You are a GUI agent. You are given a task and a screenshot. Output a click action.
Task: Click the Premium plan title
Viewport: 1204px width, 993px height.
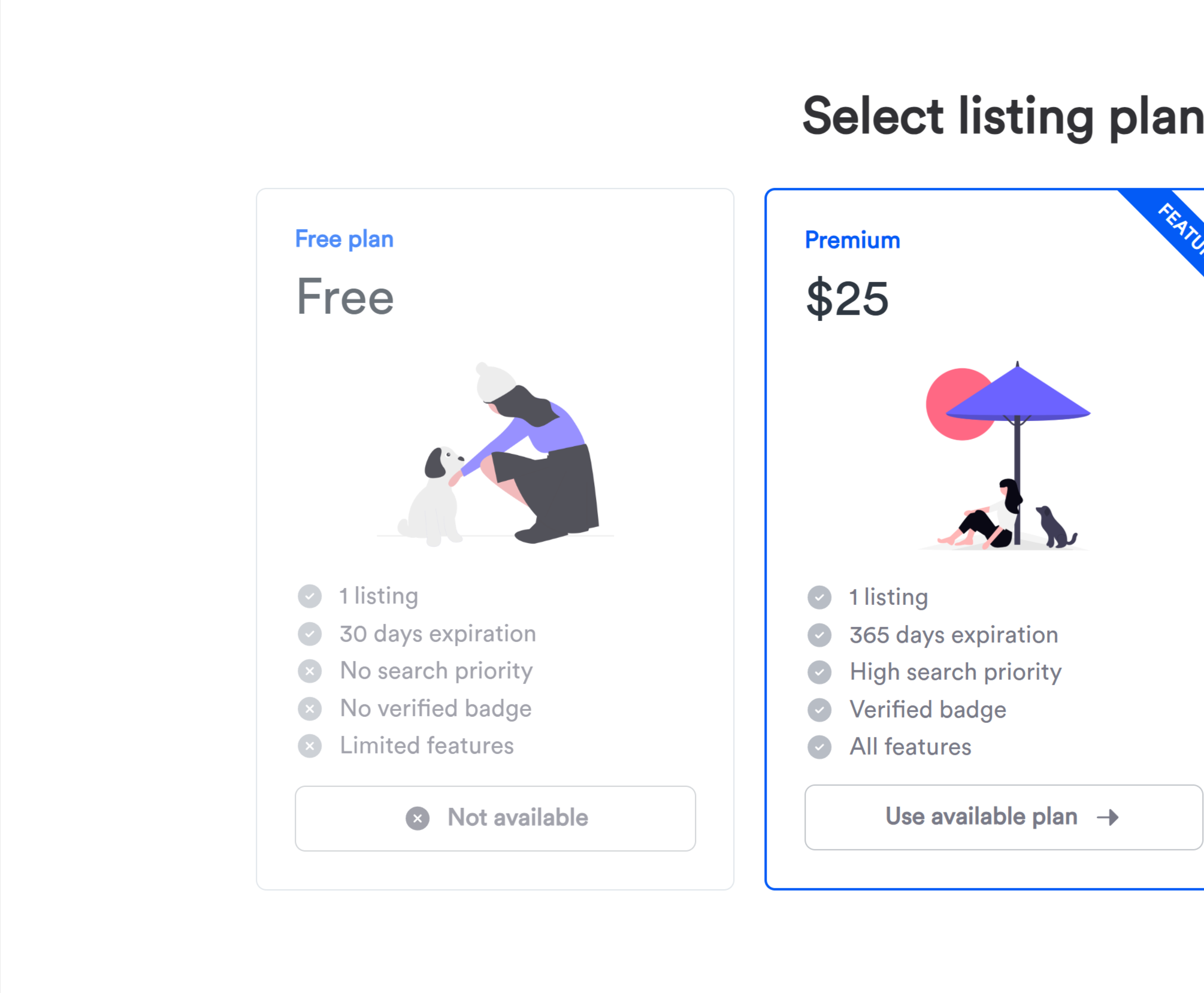(x=852, y=240)
